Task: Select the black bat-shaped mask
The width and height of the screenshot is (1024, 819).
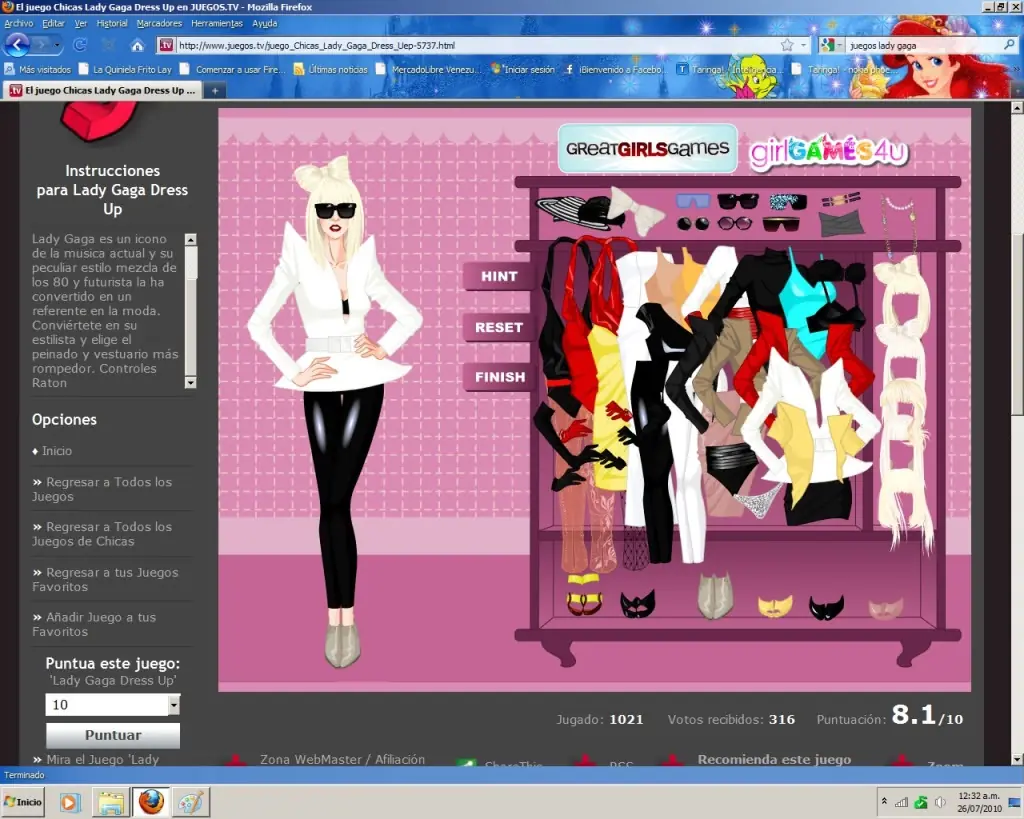Action: coord(826,607)
